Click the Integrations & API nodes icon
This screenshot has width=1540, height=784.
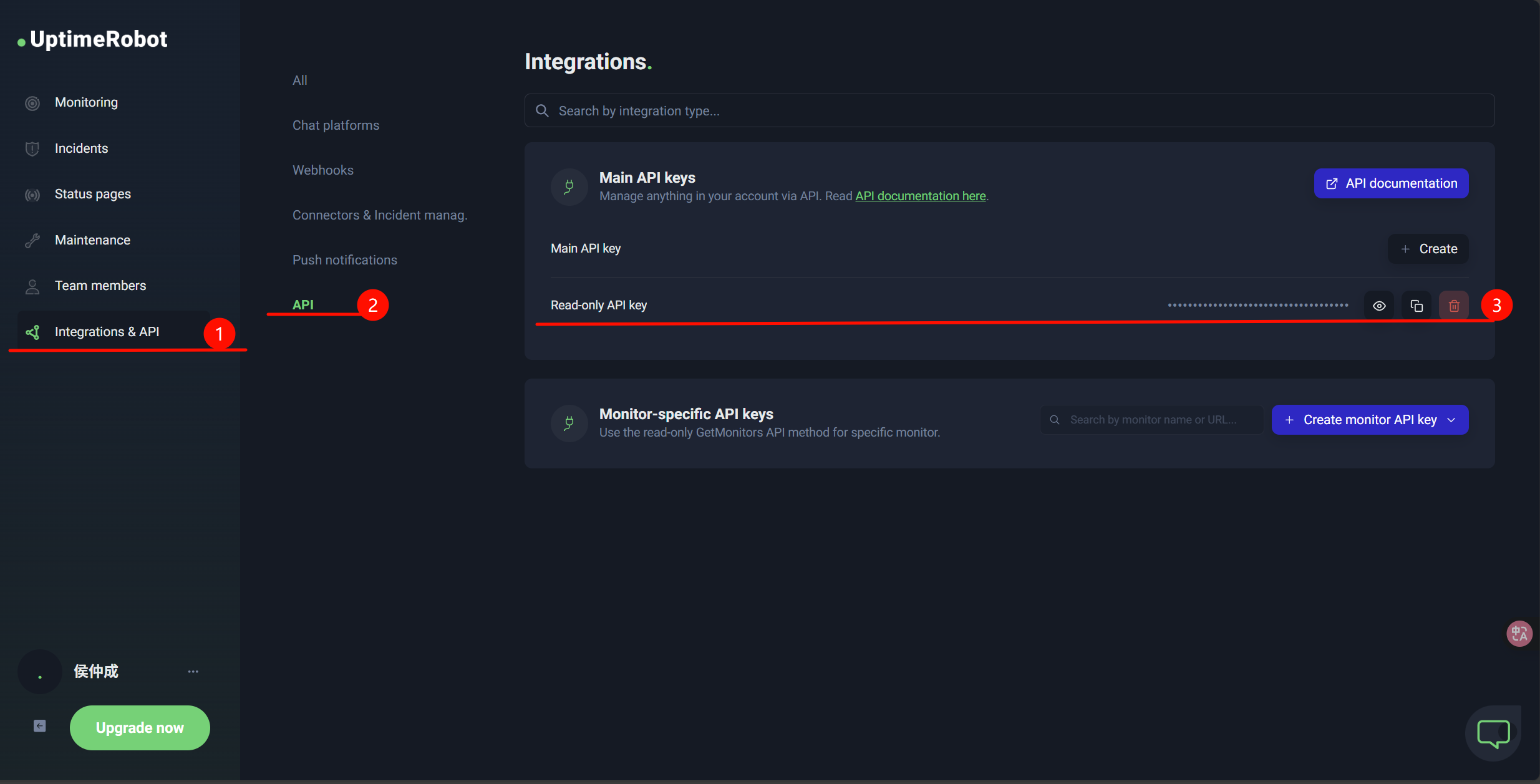tap(32, 332)
